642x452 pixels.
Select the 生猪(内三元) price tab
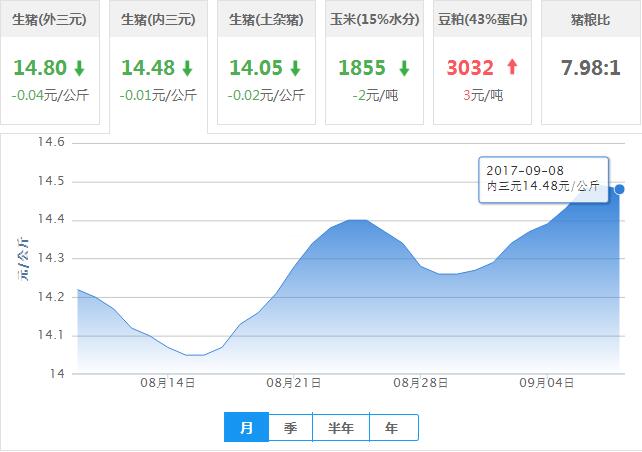point(158,66)
